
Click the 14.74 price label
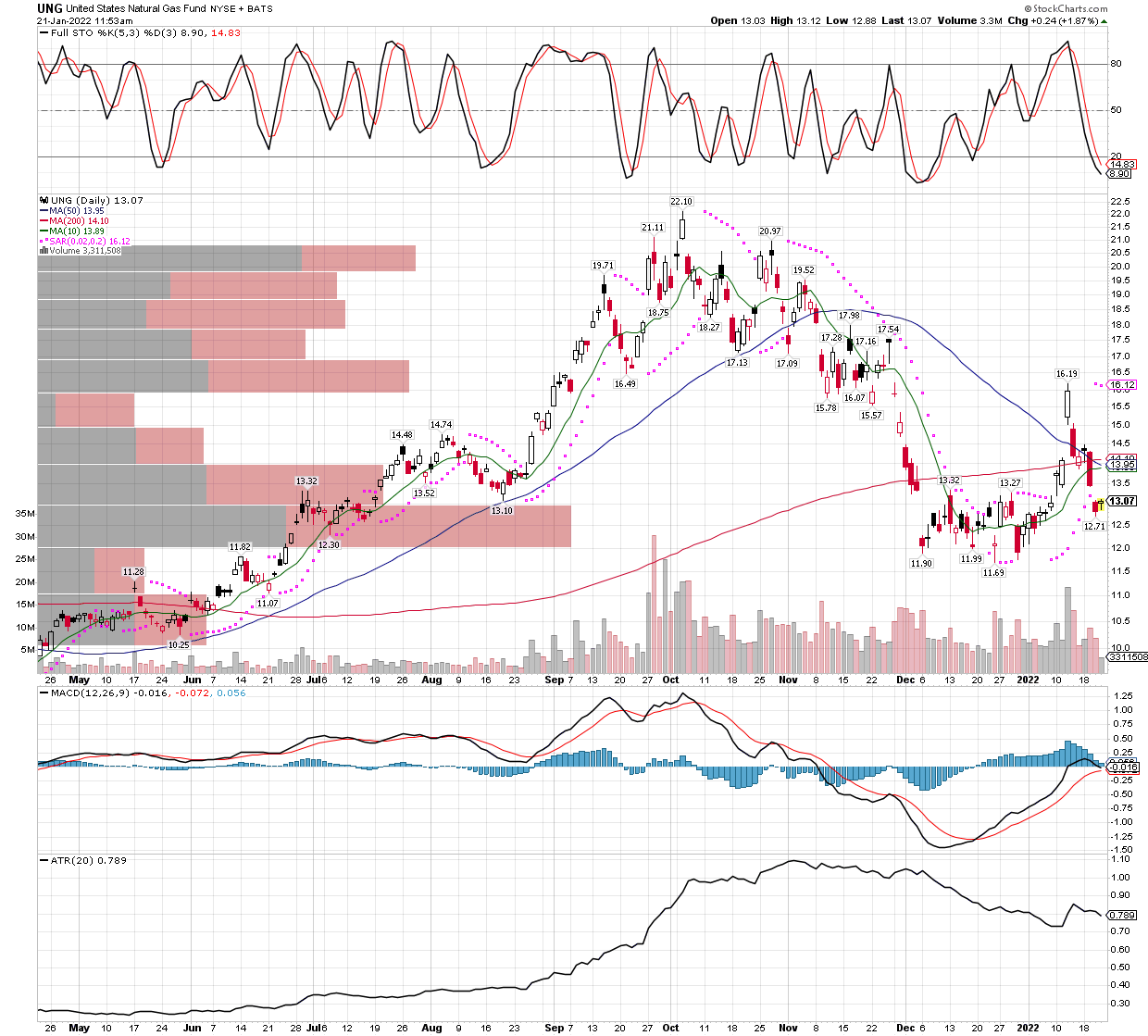pos(441,425)
